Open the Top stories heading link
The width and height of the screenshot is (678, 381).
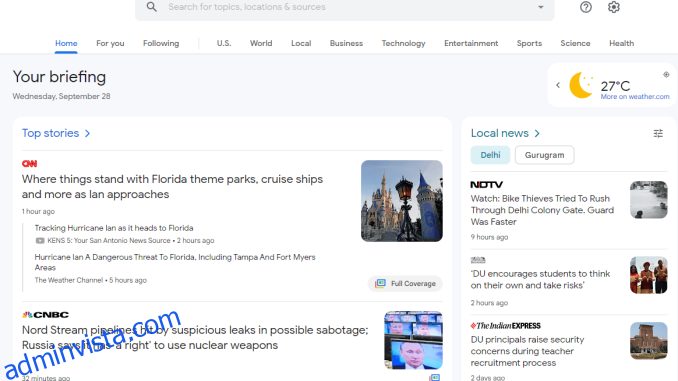(x=51, y=133)
